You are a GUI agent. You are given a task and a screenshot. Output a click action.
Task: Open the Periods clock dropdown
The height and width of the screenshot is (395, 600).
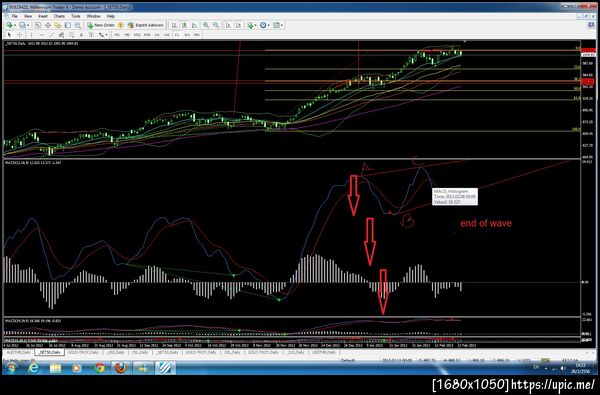pos(264,25)
